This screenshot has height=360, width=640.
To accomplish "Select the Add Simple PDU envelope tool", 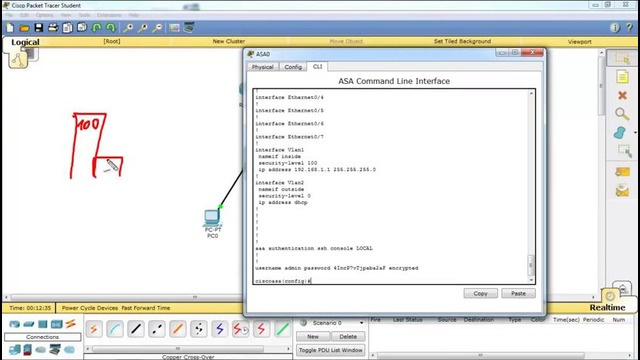I will pyautogui.click(x=622, y=172).
